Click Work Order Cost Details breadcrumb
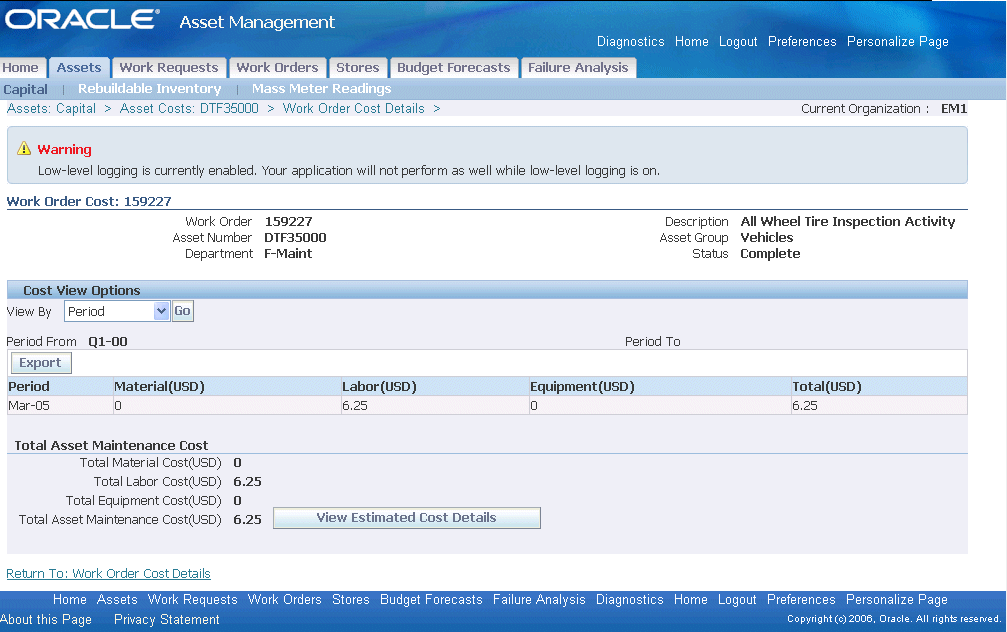 354,109
